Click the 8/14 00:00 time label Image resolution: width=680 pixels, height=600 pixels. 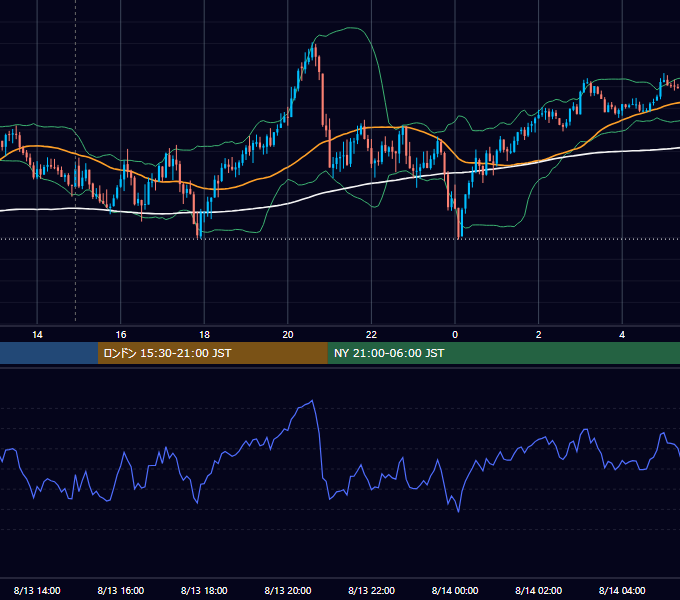coord(455,590)
